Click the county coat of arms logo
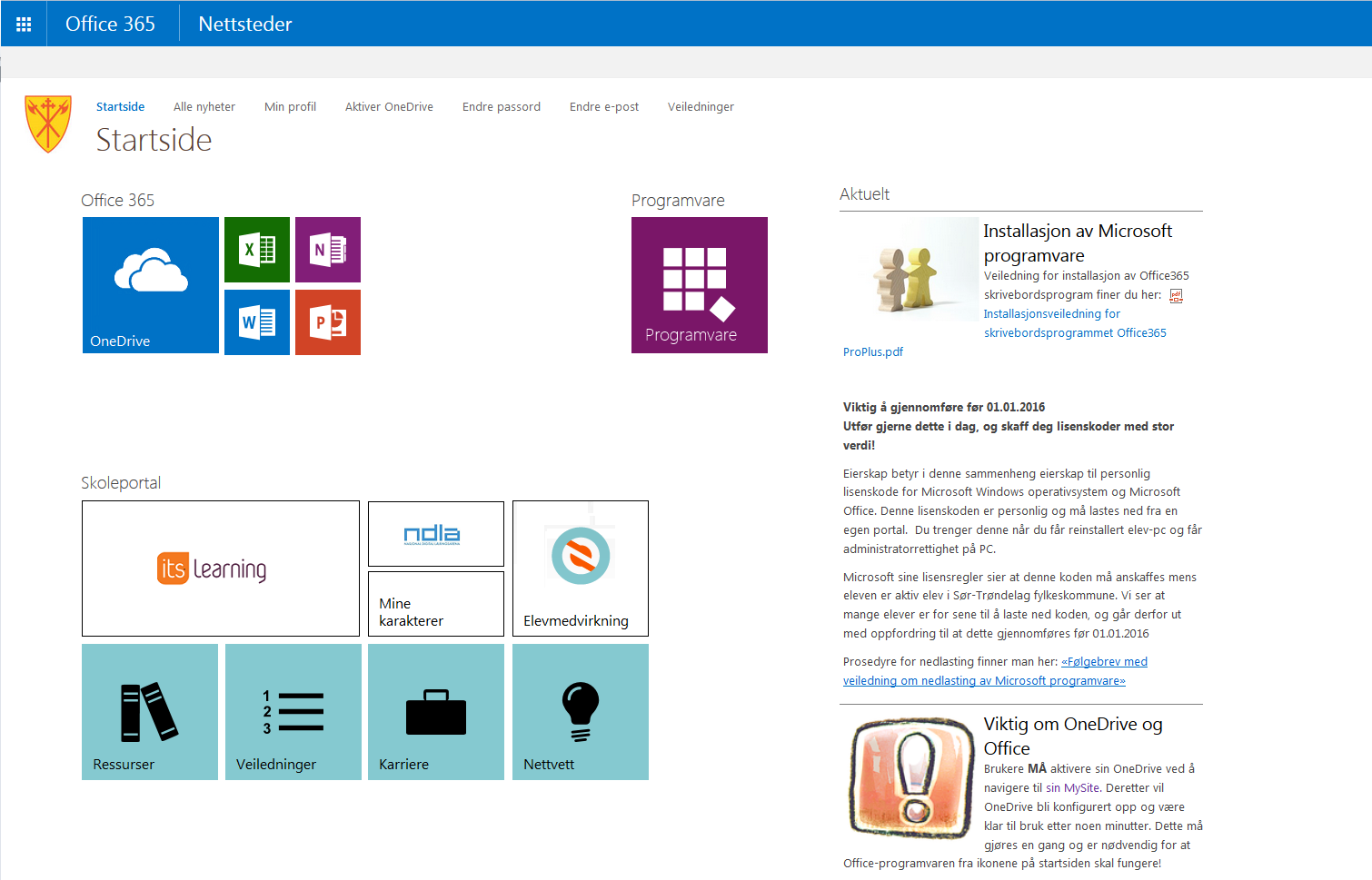 click(48, 124)
